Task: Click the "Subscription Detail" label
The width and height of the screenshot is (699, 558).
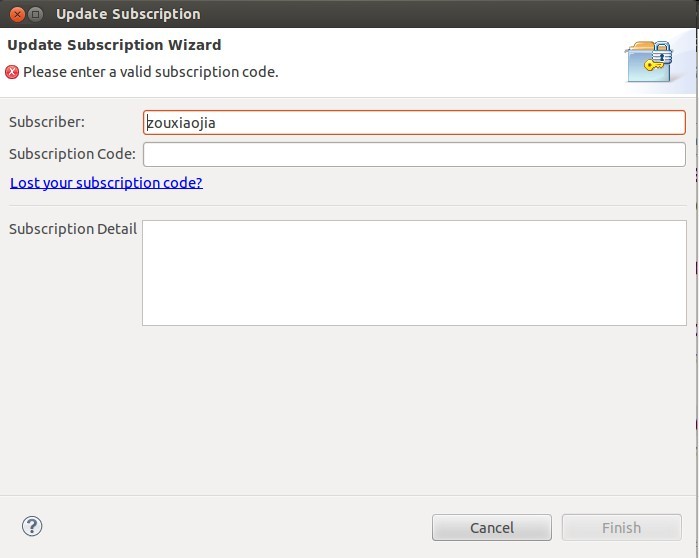Action: tap(73, 229)
